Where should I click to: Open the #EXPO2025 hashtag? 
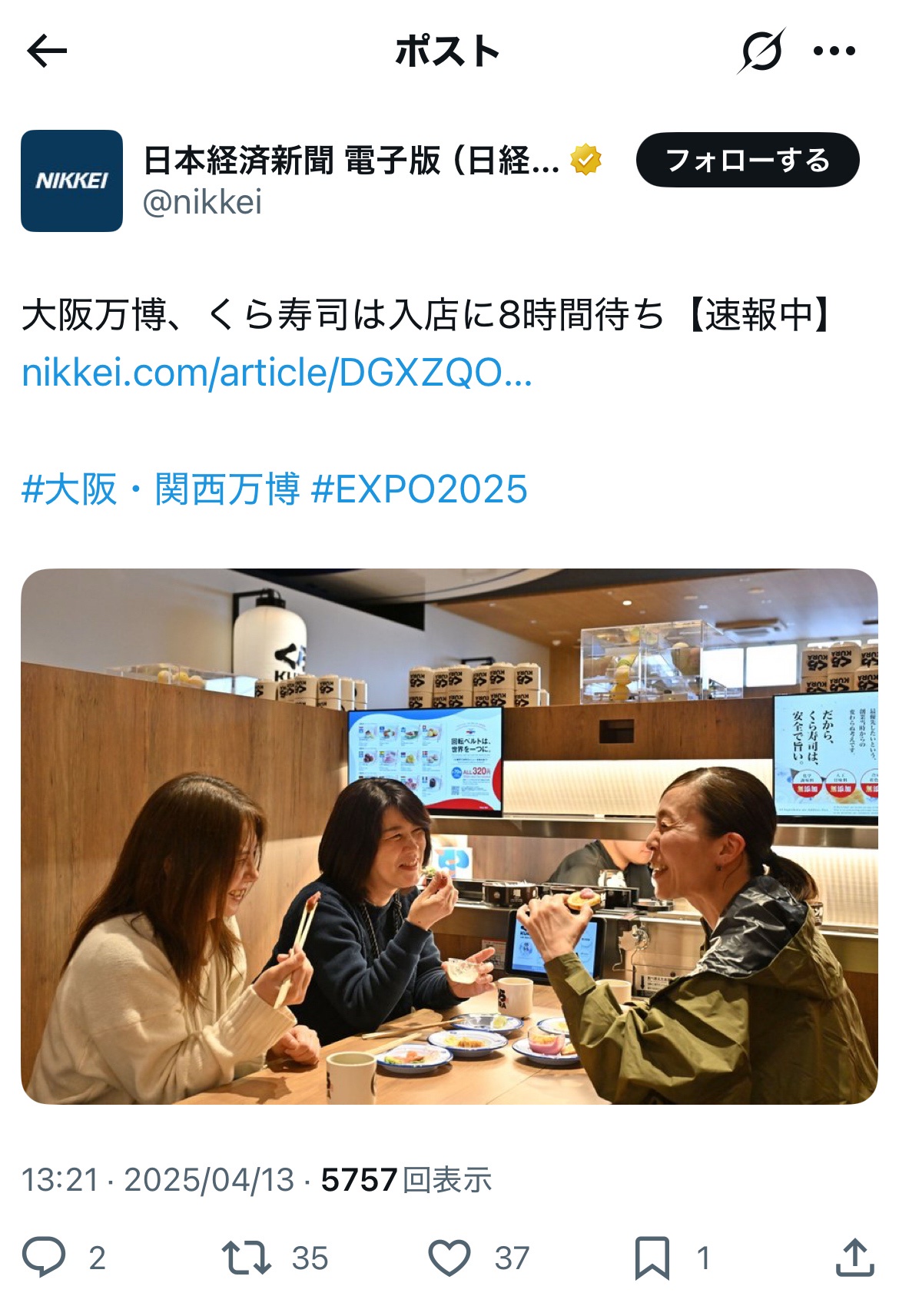point(420,489)
